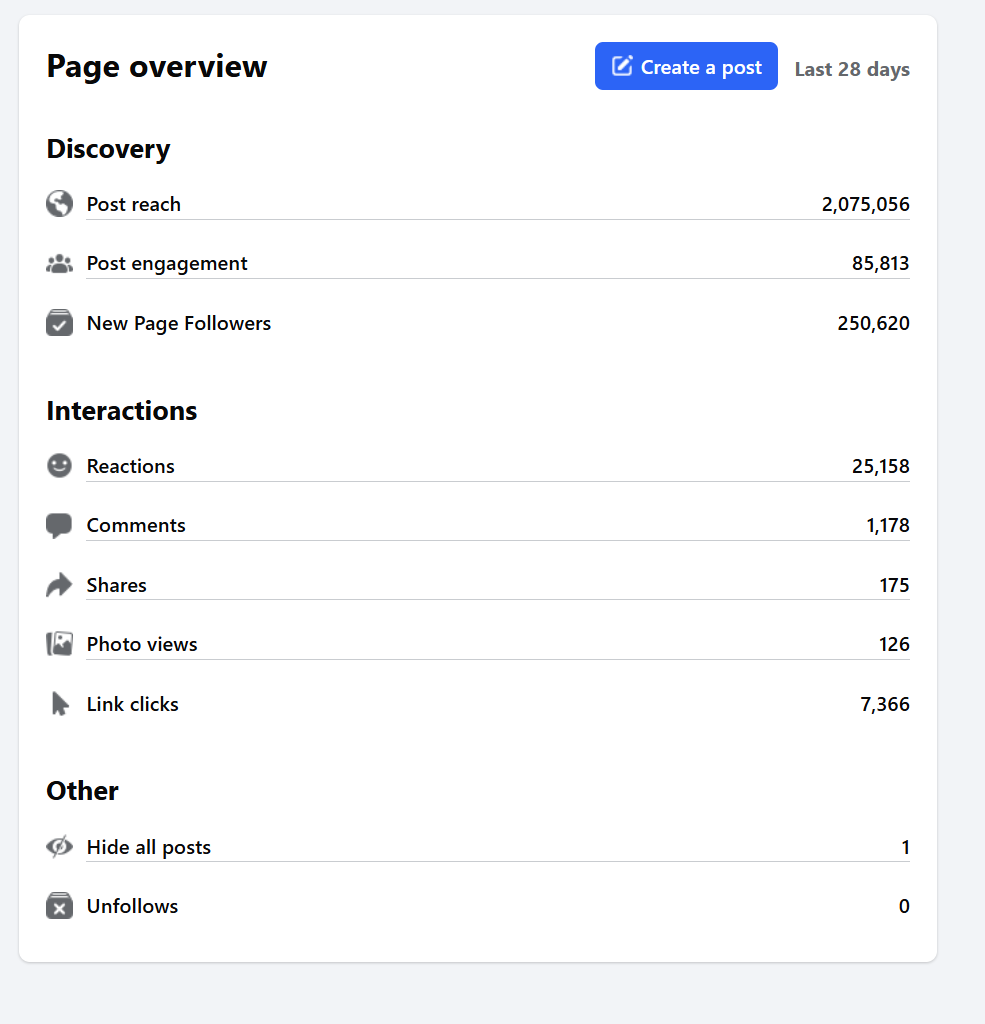Click the Link clicks cursor icon
985x1024 pixels.
coord(60,704)
